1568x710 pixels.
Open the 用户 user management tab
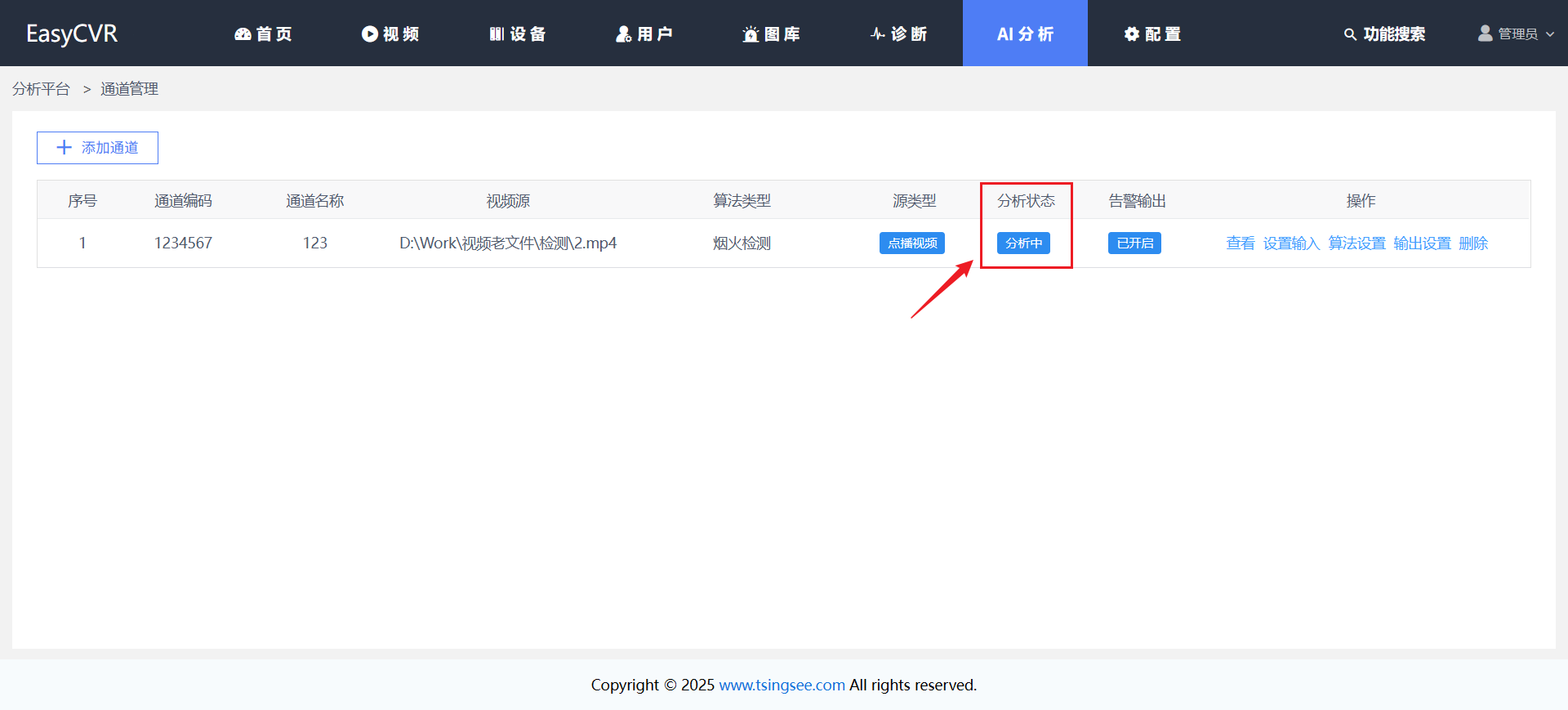pyautogui.click(x=644, y=33)
